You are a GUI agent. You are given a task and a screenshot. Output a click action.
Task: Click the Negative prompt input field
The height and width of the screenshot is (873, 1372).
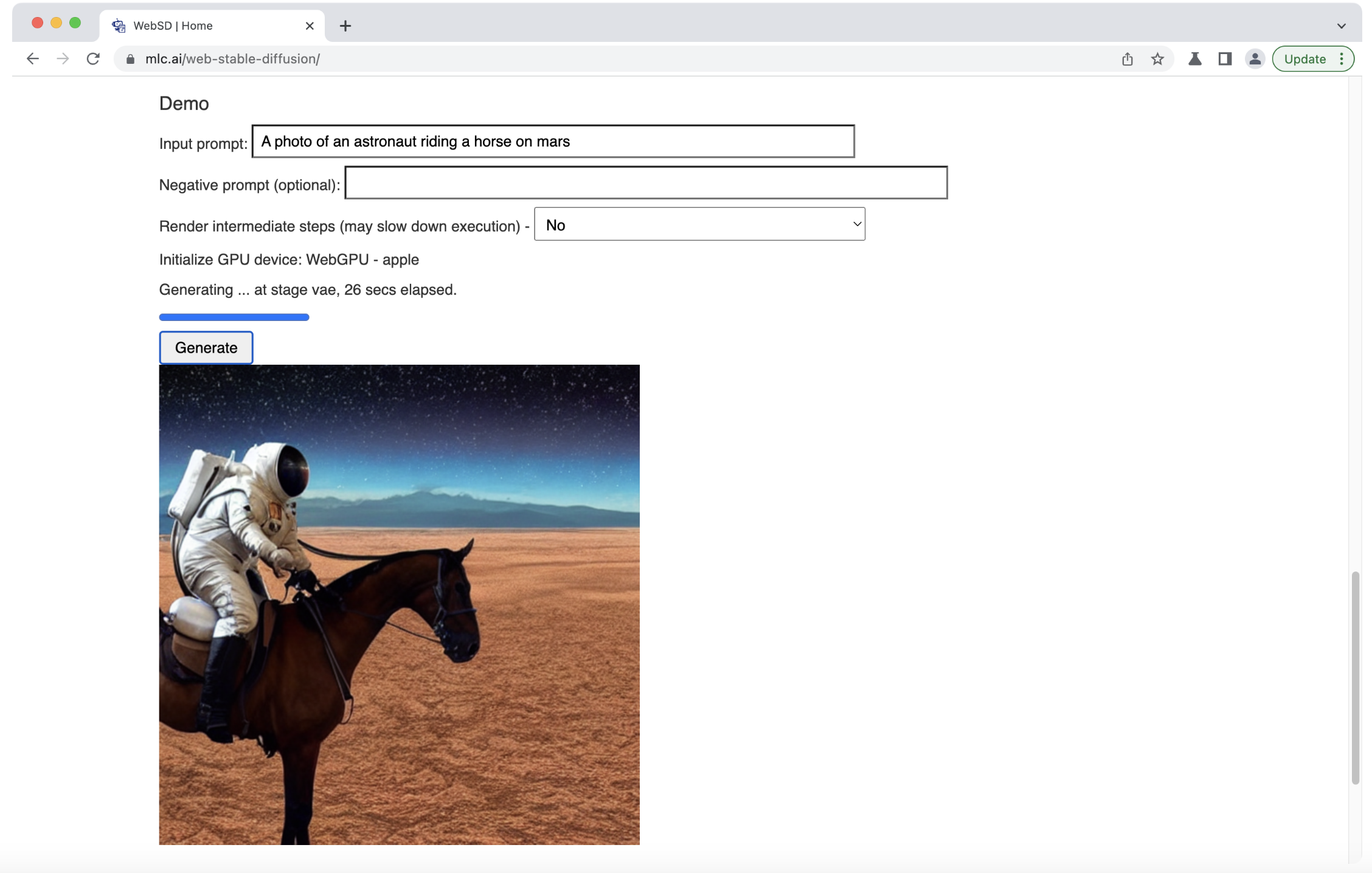point(645,182)
